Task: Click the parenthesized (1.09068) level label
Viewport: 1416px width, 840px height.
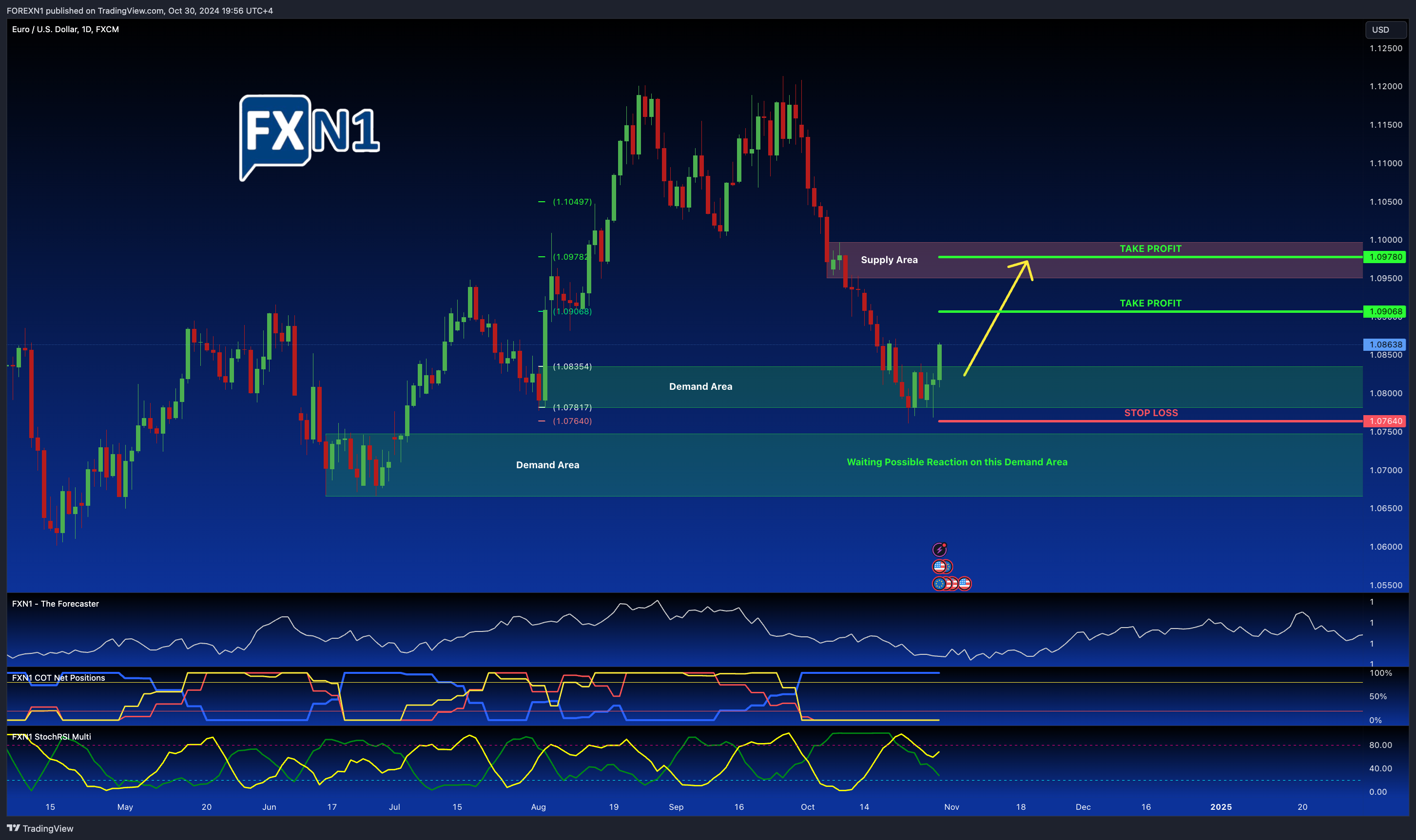Action: point(572,311)
